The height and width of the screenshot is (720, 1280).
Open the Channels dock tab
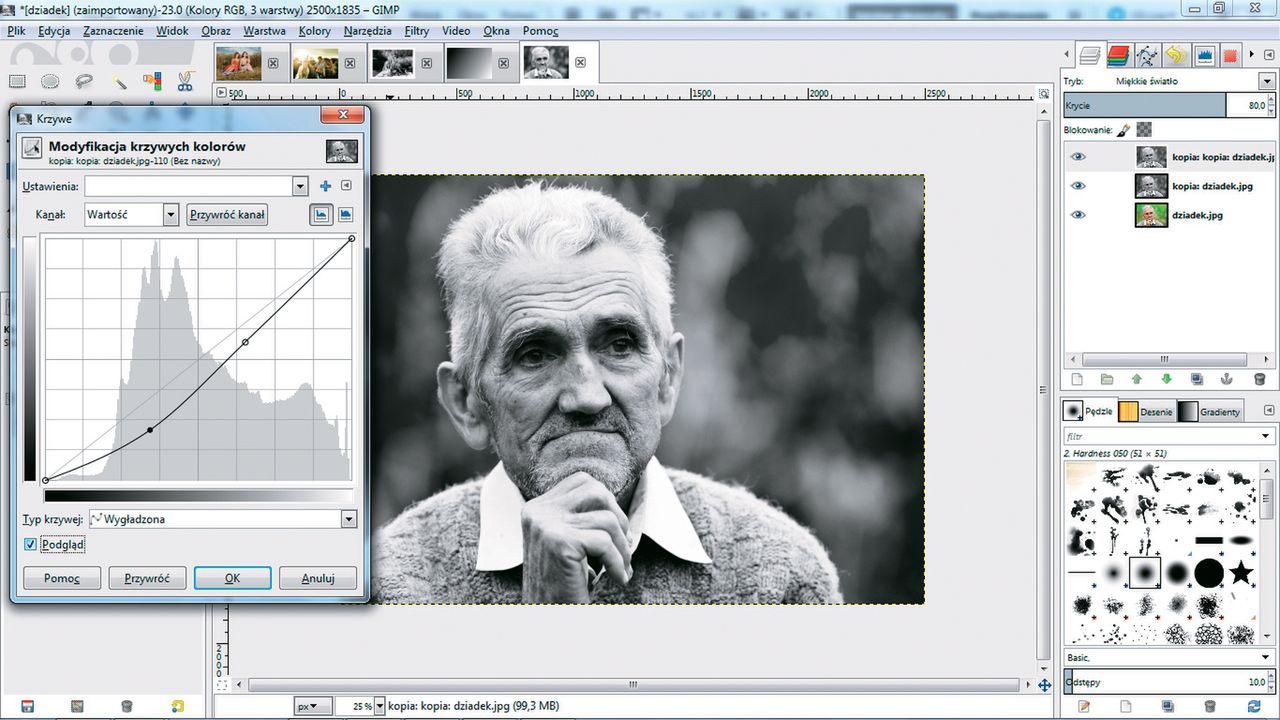(1119, 55)
